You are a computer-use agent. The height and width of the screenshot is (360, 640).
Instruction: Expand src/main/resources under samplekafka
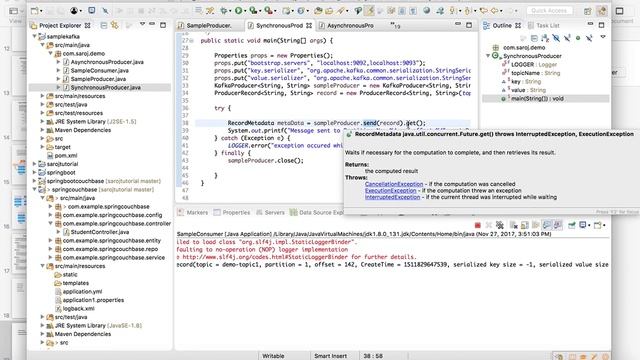(x=42, y=96)
